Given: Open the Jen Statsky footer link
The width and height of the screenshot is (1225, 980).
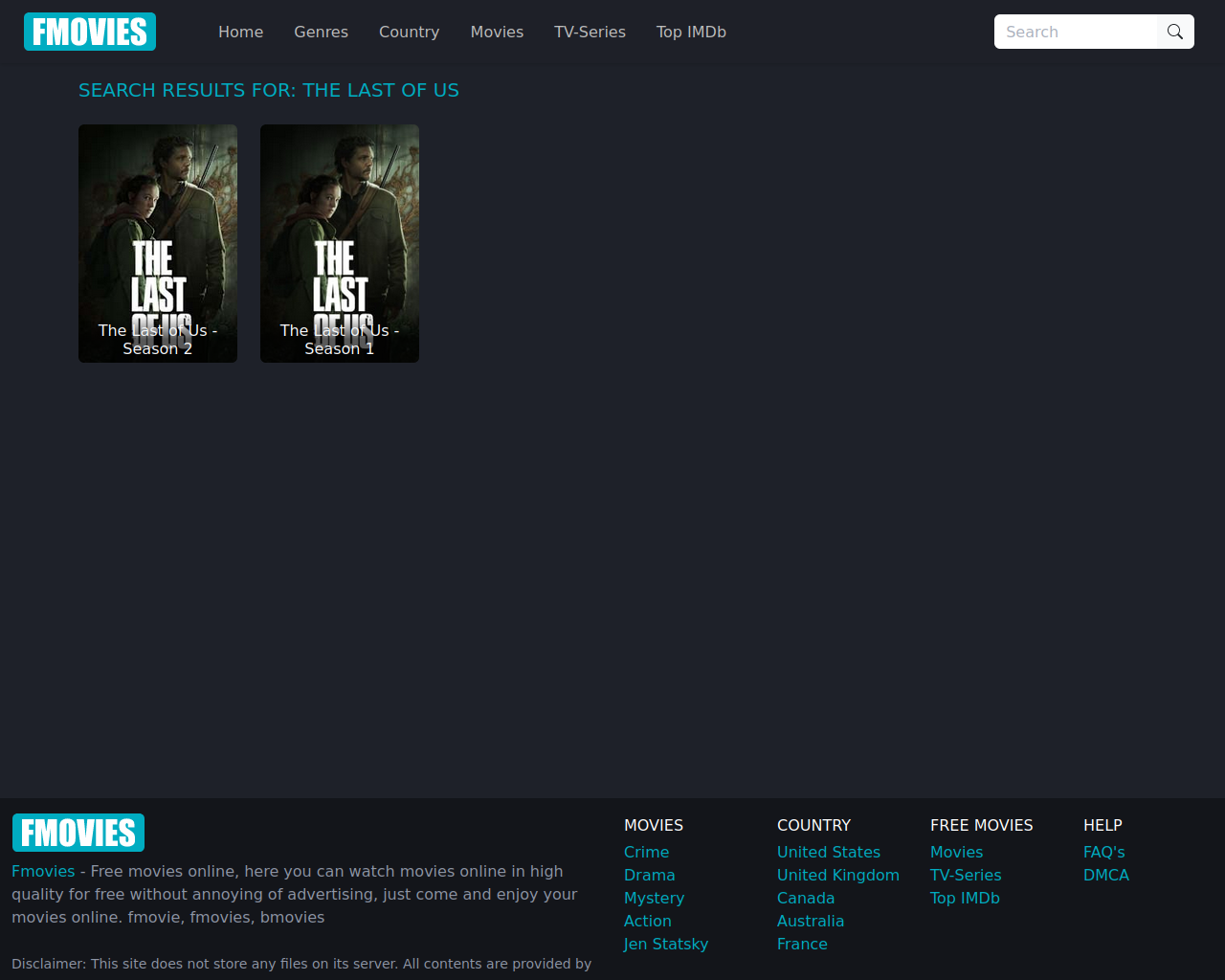Looking at the screenshot, I should click(666, 944).
